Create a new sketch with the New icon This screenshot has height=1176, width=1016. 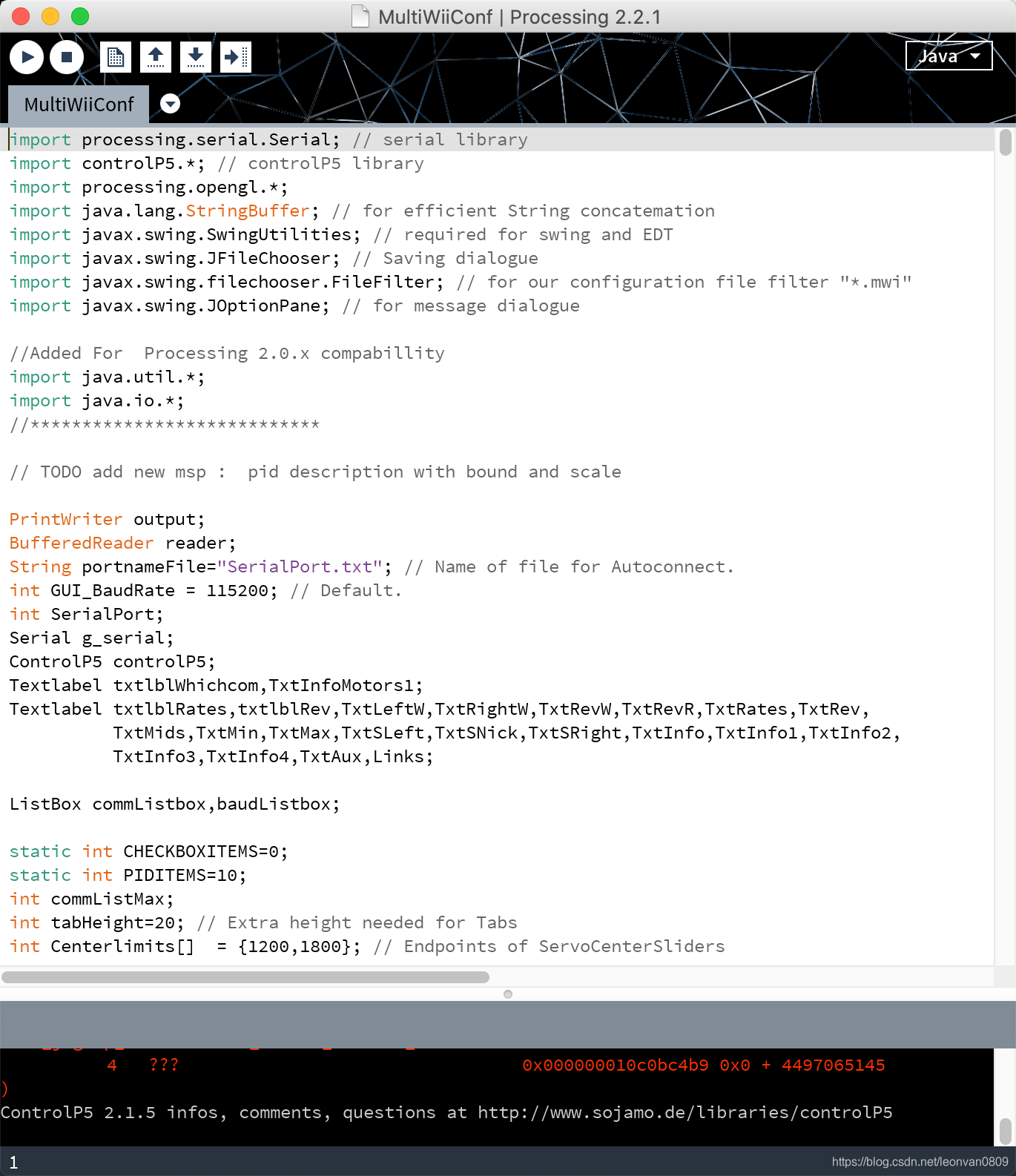[116, 57]
